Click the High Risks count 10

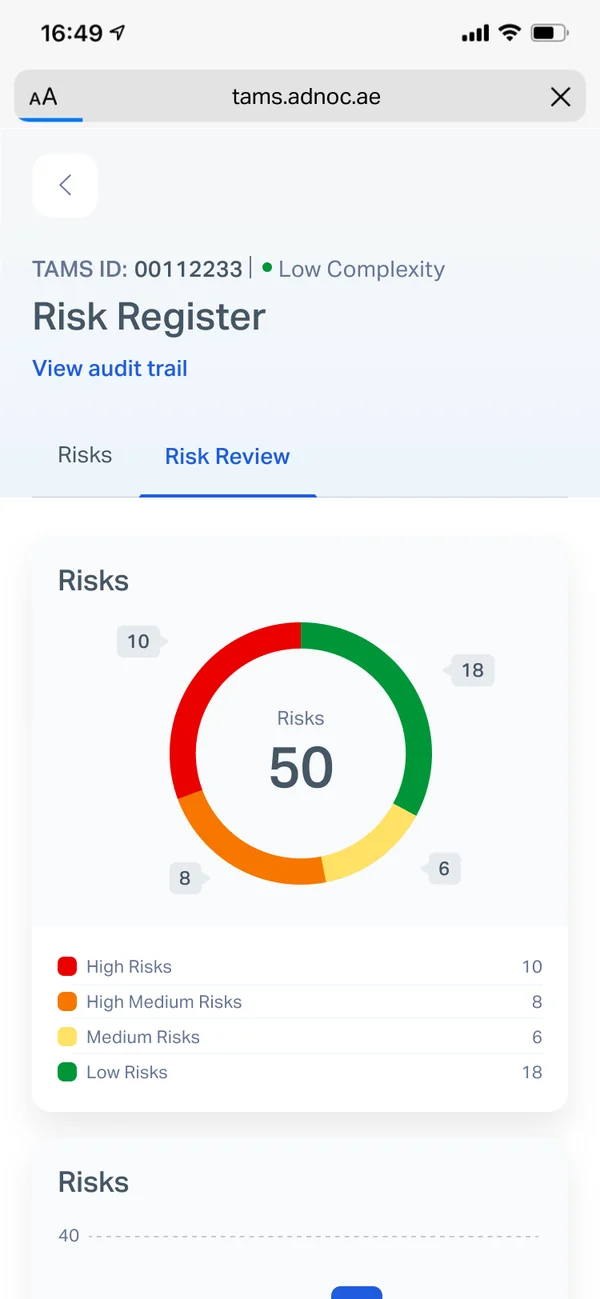click(x=531, y=967)
